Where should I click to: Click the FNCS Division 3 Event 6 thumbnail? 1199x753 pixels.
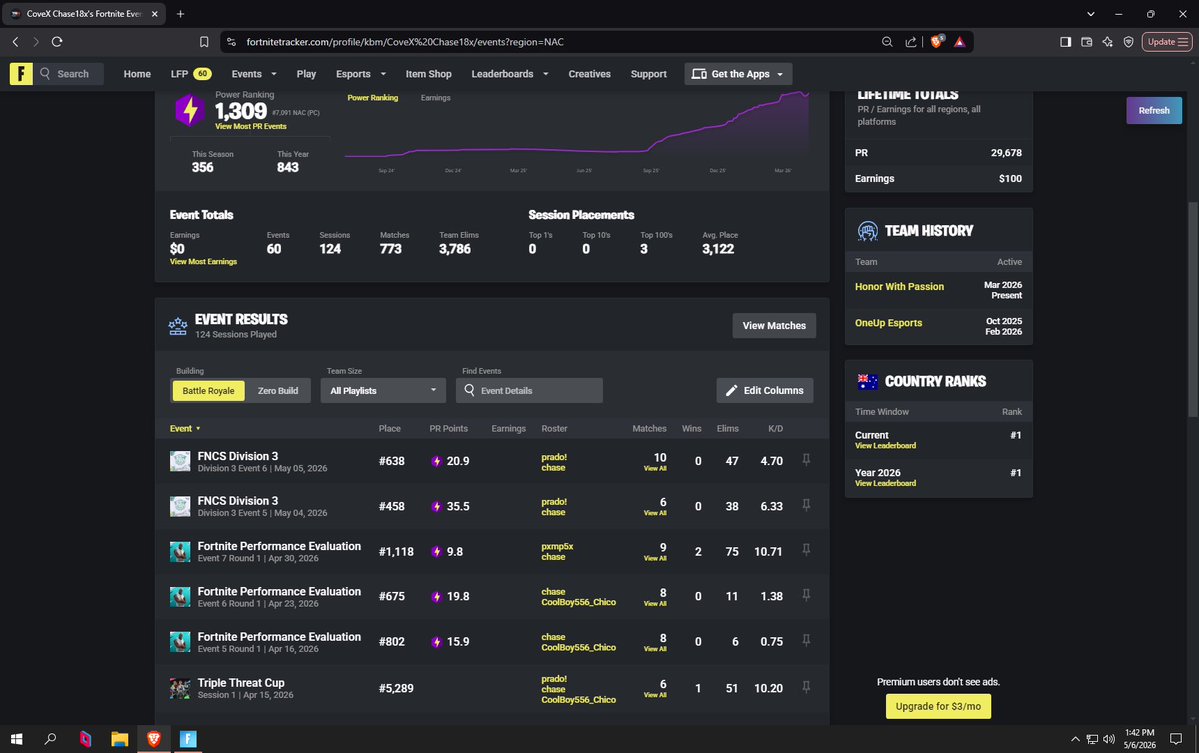pos(180,461)
